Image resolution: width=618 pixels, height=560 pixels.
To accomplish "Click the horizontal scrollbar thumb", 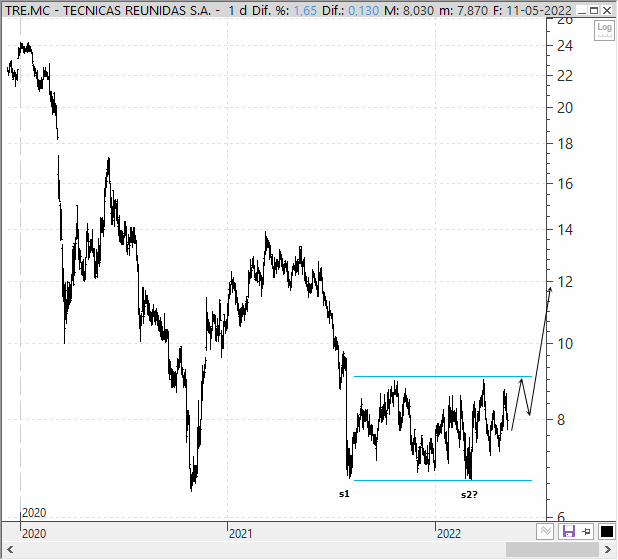I will pyautogui.click(x=552, y=549).
